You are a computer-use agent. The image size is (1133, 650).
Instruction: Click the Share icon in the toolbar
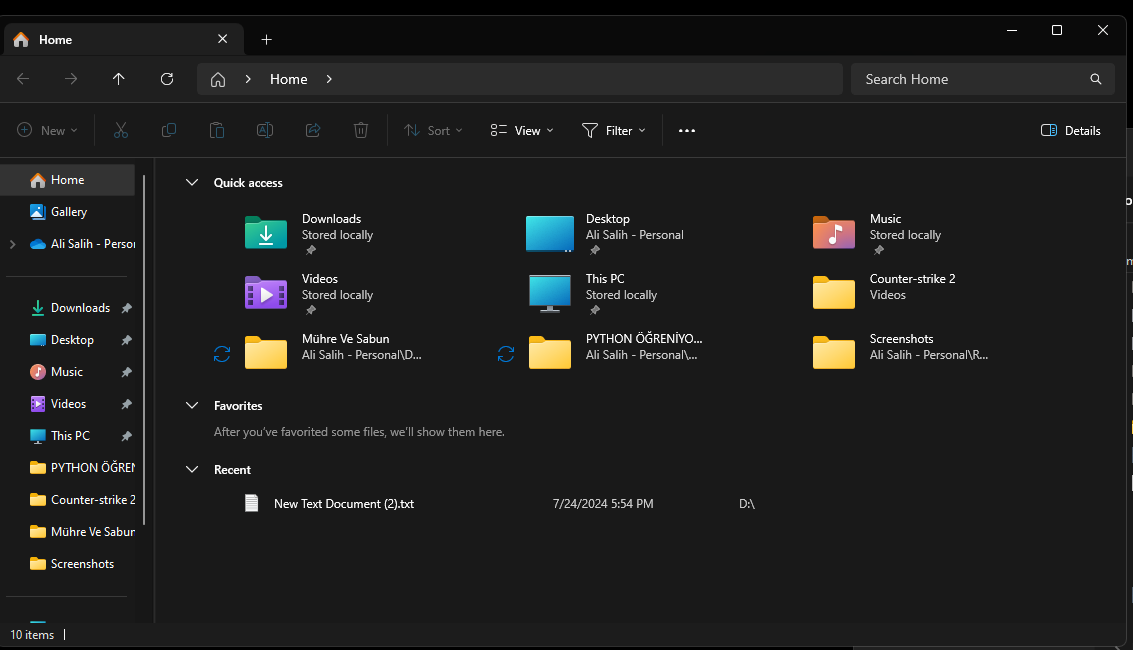click(x=312, y=130)
